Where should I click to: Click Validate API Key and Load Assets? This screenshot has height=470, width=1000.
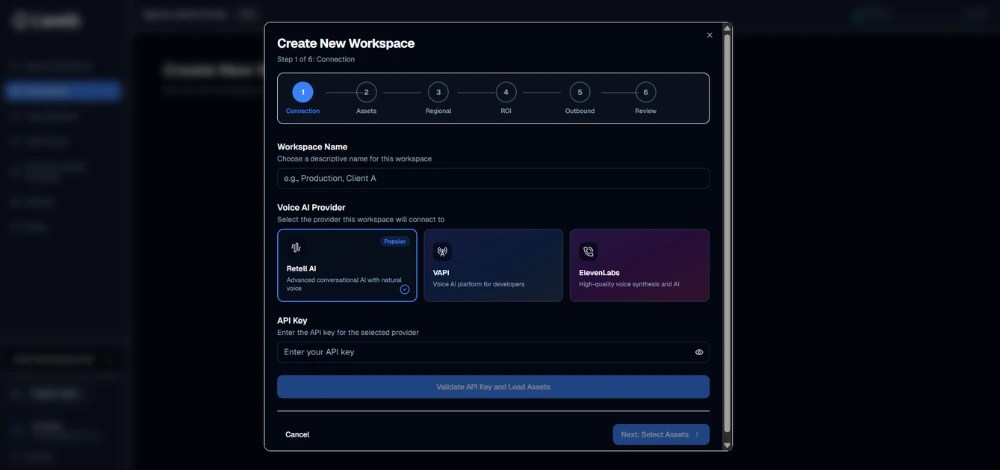pyautogui.click(x=493, y=386)
